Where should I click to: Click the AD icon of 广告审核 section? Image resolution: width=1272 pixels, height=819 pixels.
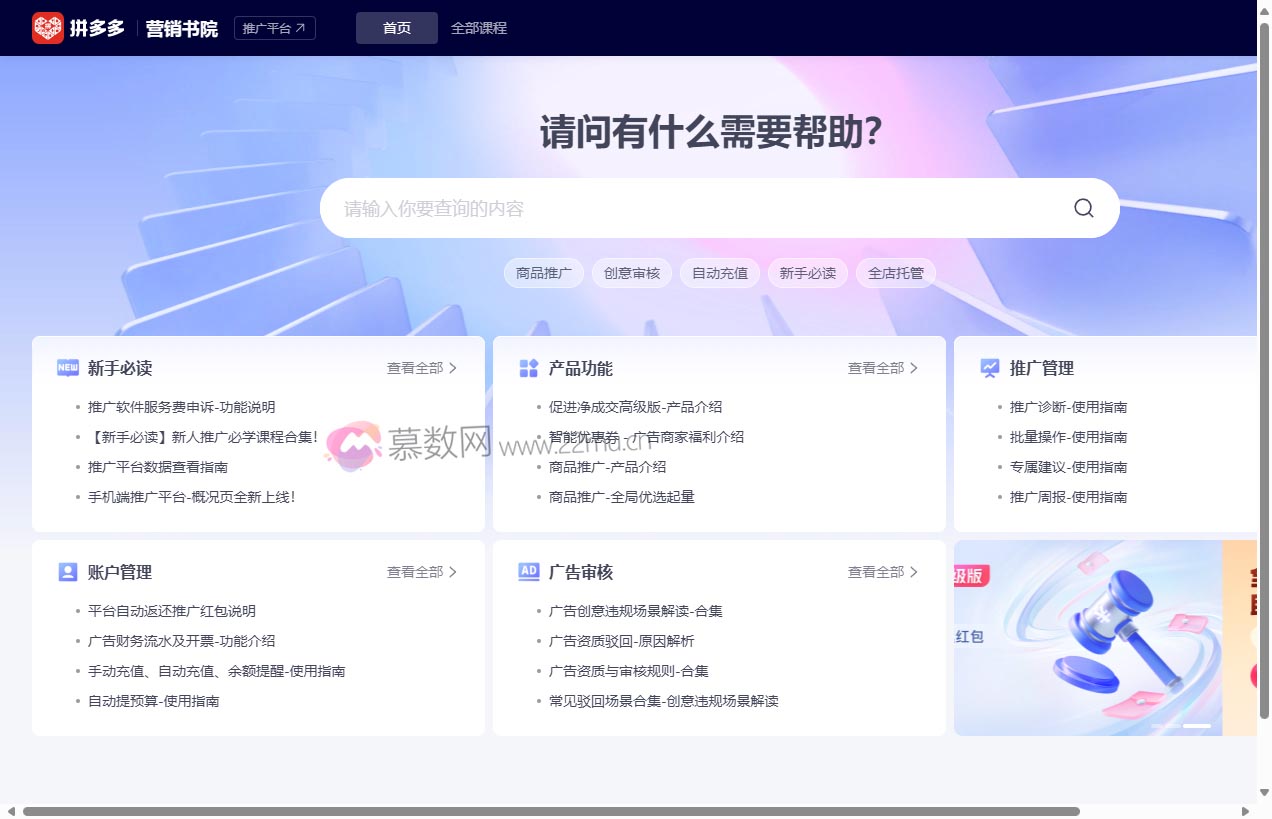[527, 572]
